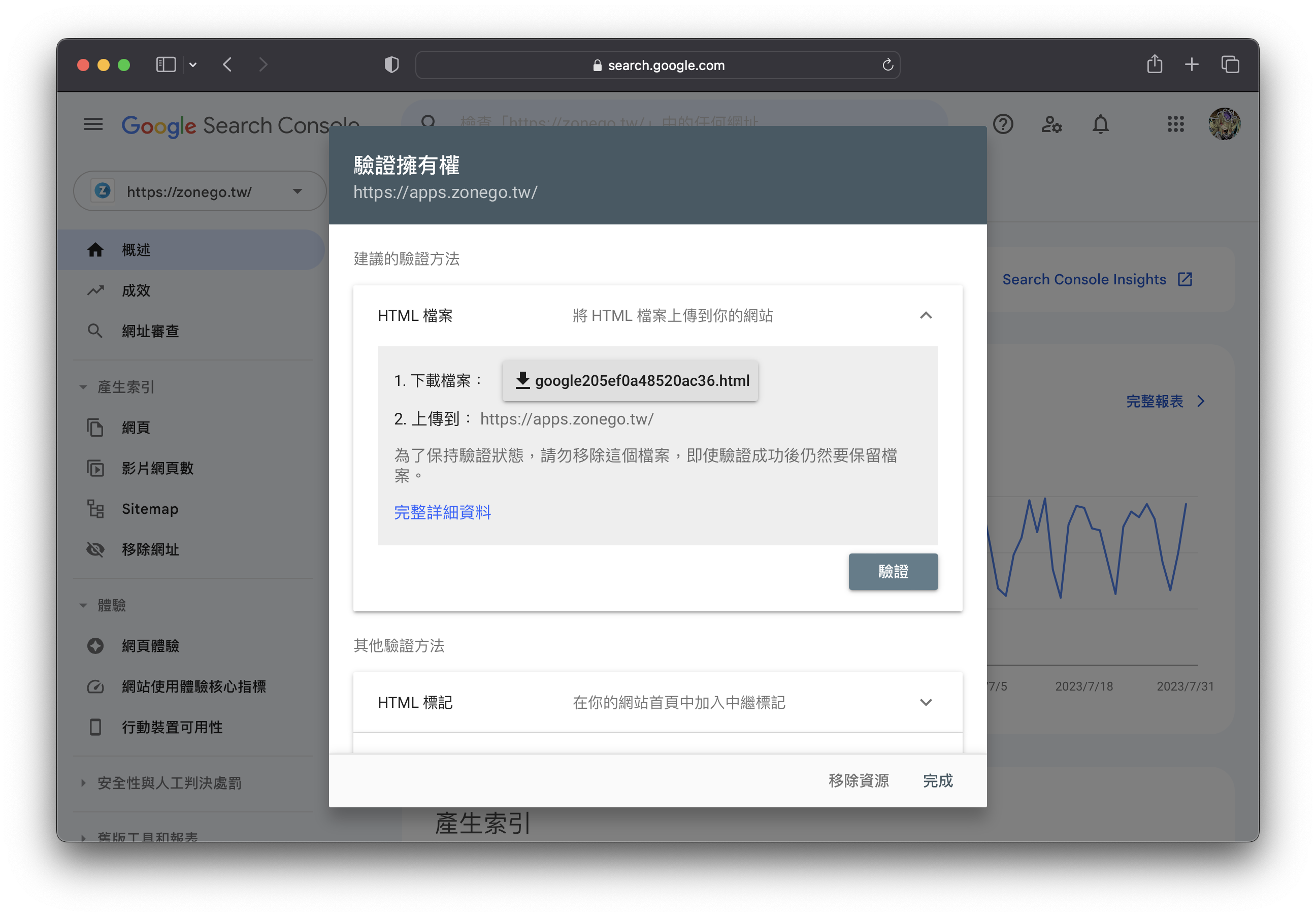Open the 網址審查 URL inspection item

(191, 331)
